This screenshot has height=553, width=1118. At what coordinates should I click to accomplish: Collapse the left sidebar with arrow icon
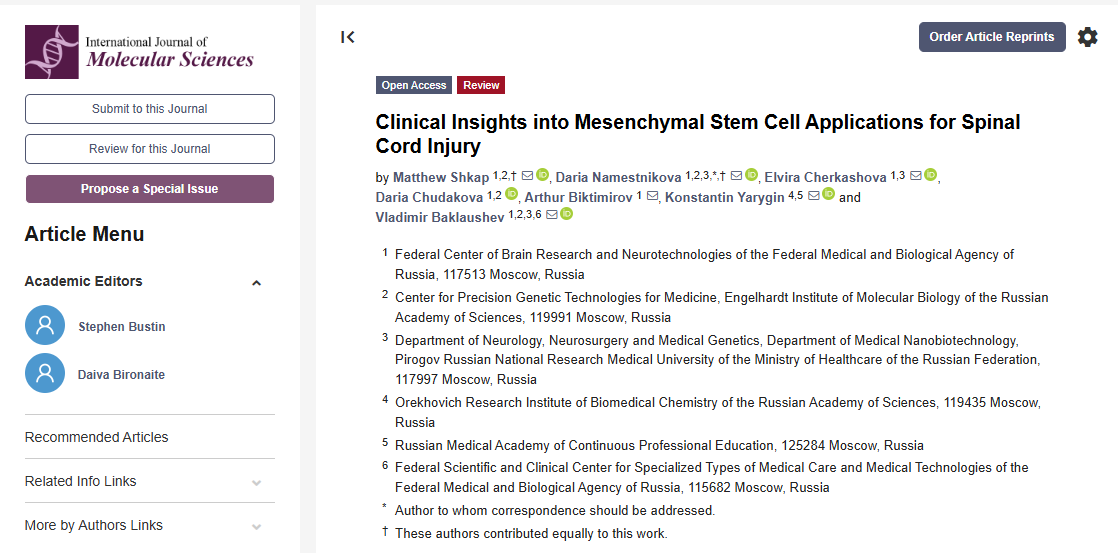pos(348,37)
